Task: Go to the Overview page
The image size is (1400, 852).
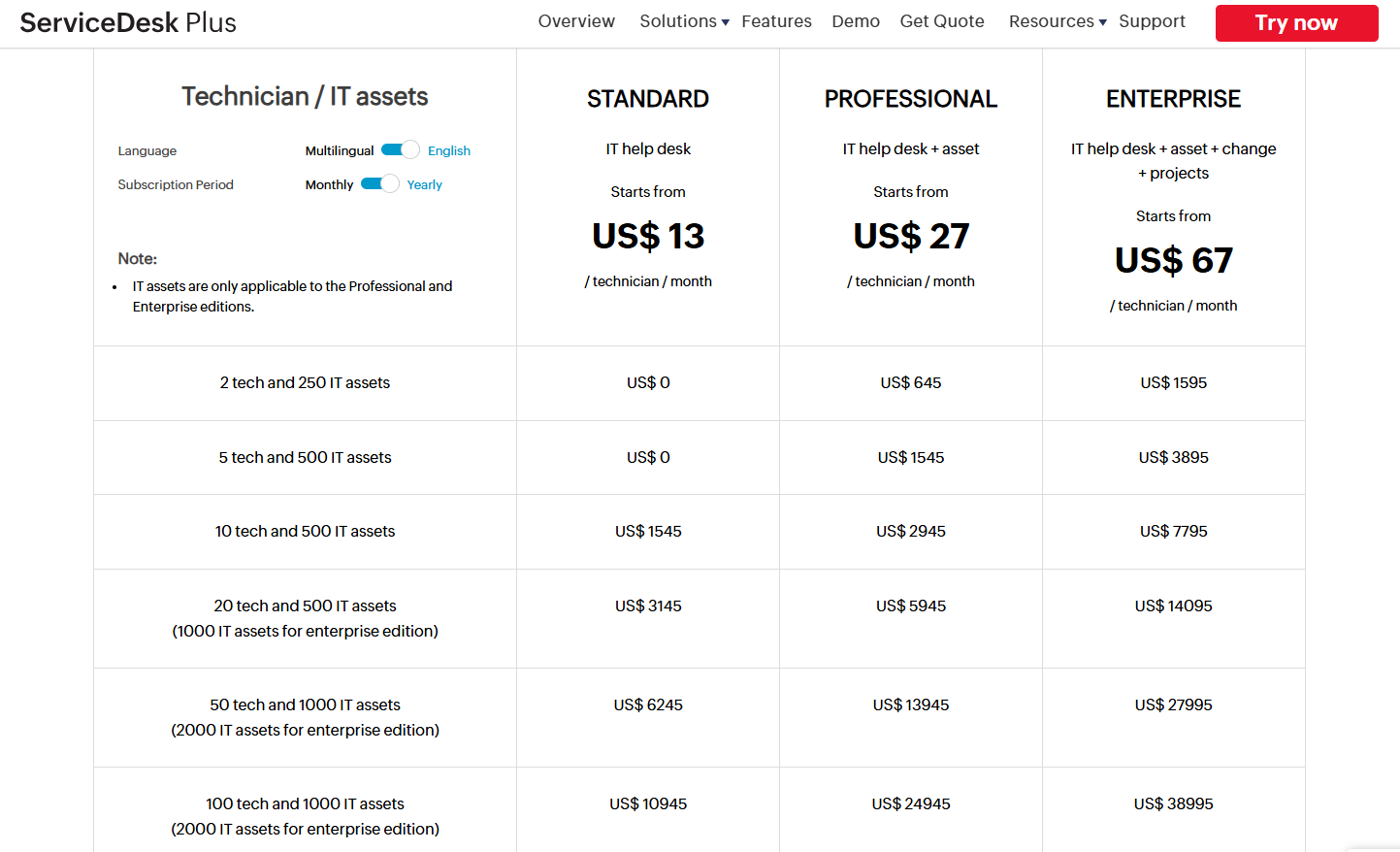Action: pos(576,21)
